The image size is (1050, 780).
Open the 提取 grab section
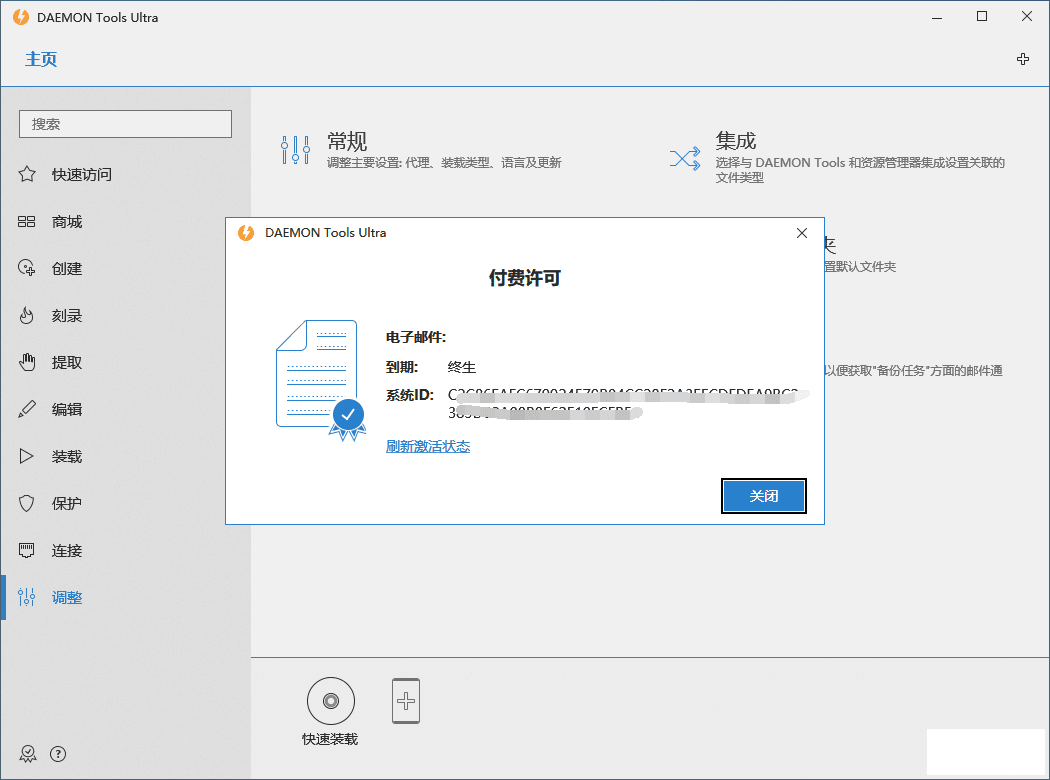[67, 362]
